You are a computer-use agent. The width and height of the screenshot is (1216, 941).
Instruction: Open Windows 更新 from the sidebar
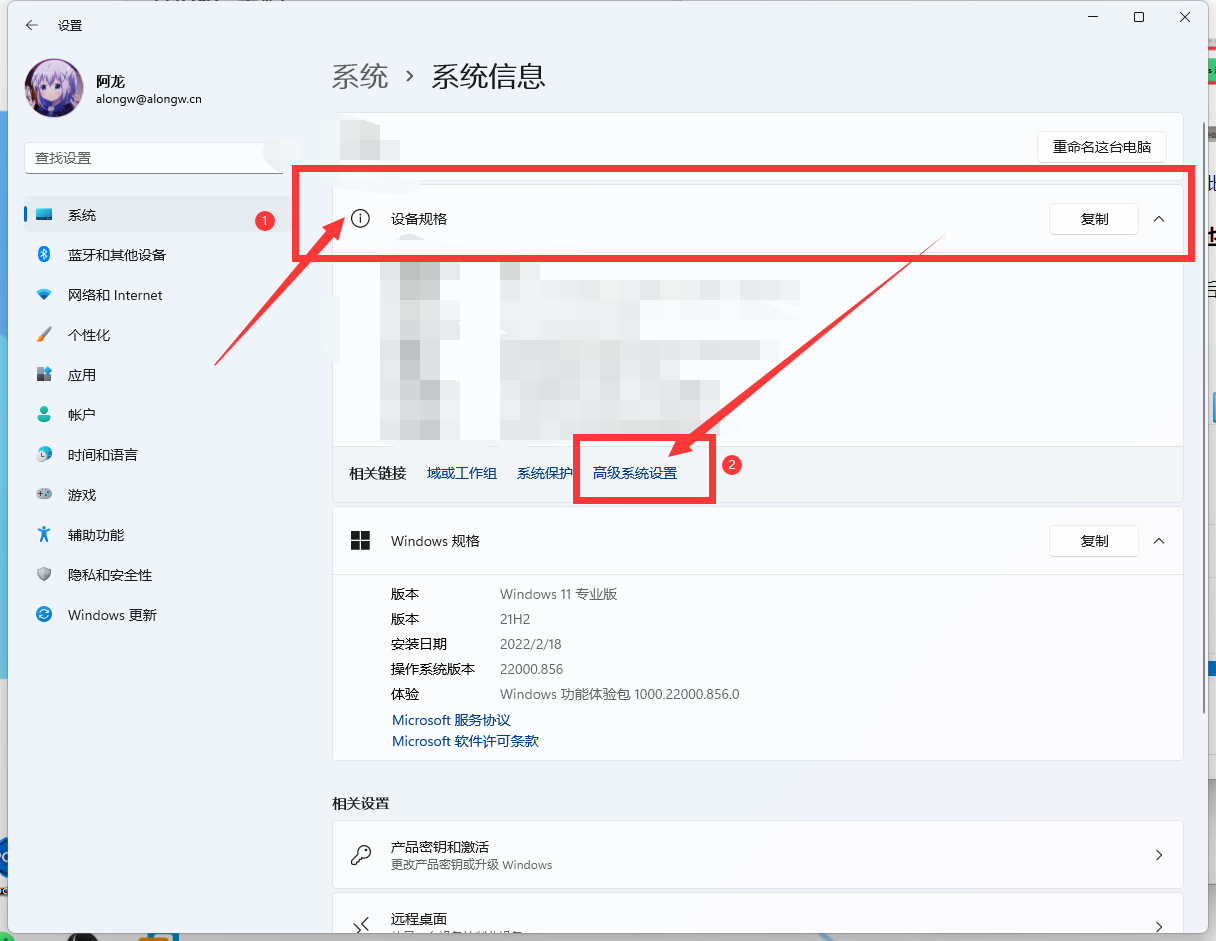click(111, 615)
